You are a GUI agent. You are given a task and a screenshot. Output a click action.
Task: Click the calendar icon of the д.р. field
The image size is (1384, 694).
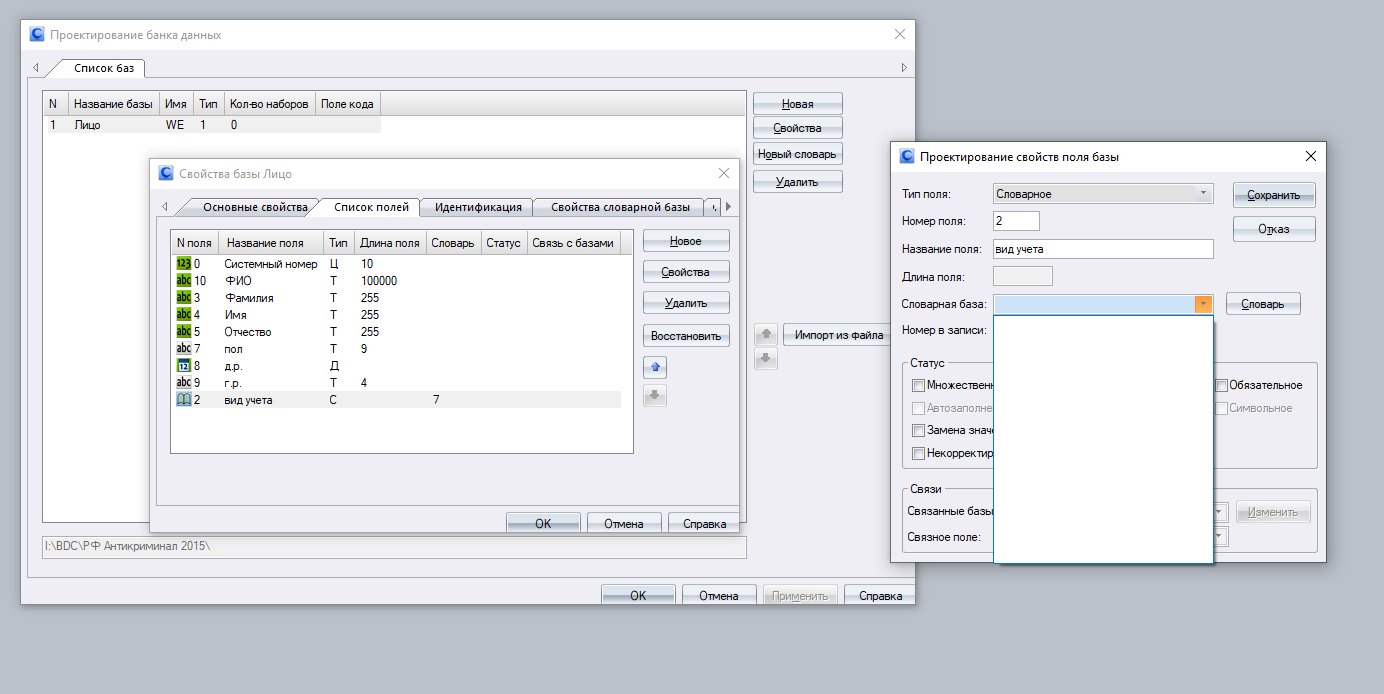184,365
